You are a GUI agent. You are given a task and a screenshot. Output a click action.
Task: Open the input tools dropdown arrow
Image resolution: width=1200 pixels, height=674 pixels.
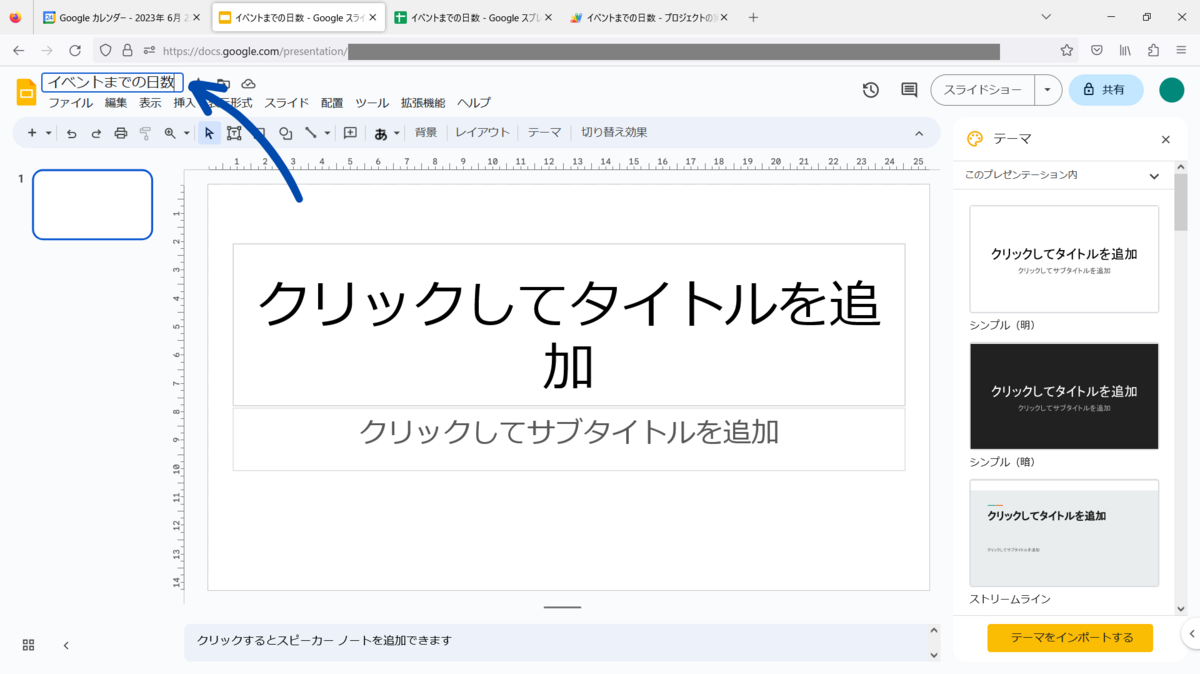coord(396,133)
